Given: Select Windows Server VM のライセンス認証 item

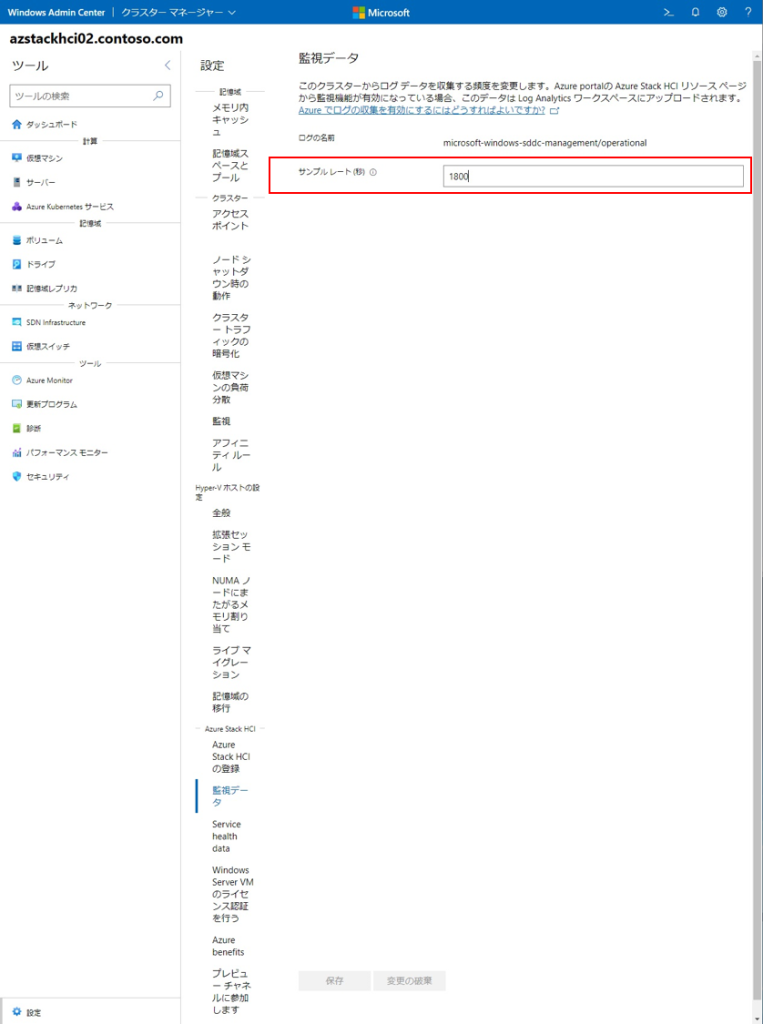Looking at the screenshot, I should tap(233, 894).
